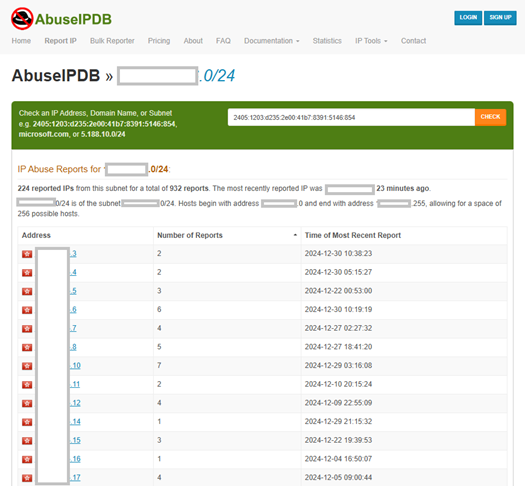Open the address link ending in .6
This screenshot has height=486, width=525.
(x=73, y=310)
